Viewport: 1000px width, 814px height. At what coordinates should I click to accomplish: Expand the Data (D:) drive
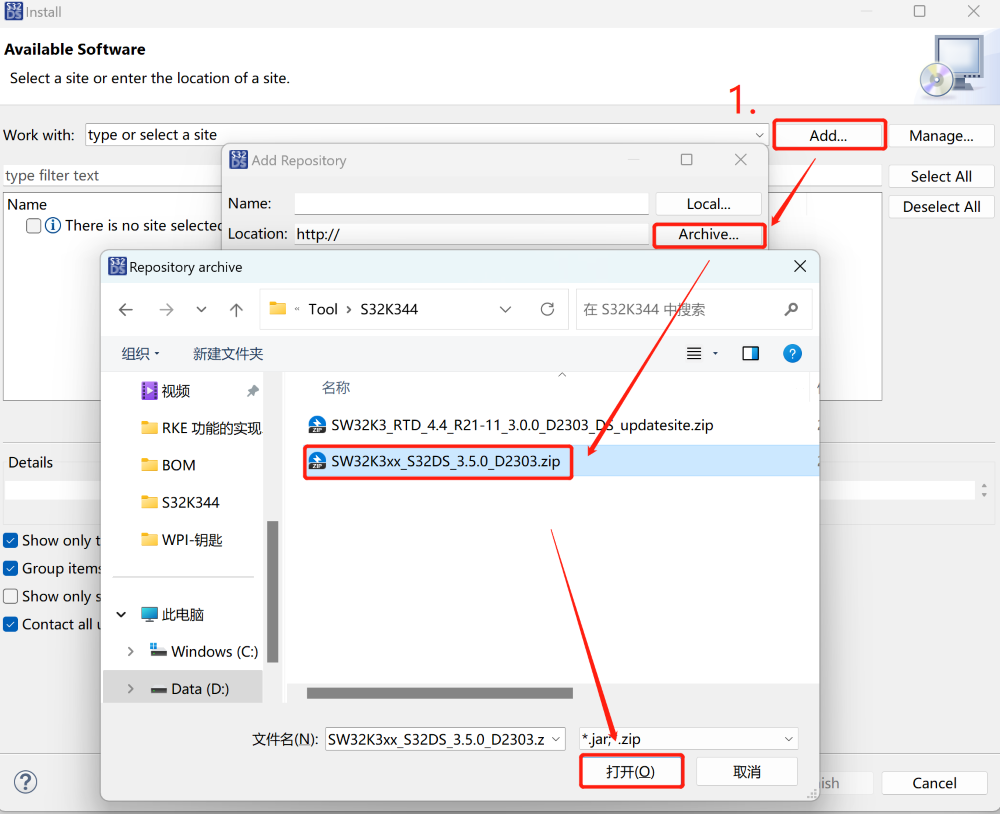pyautogui.click(x=130, y=689)
